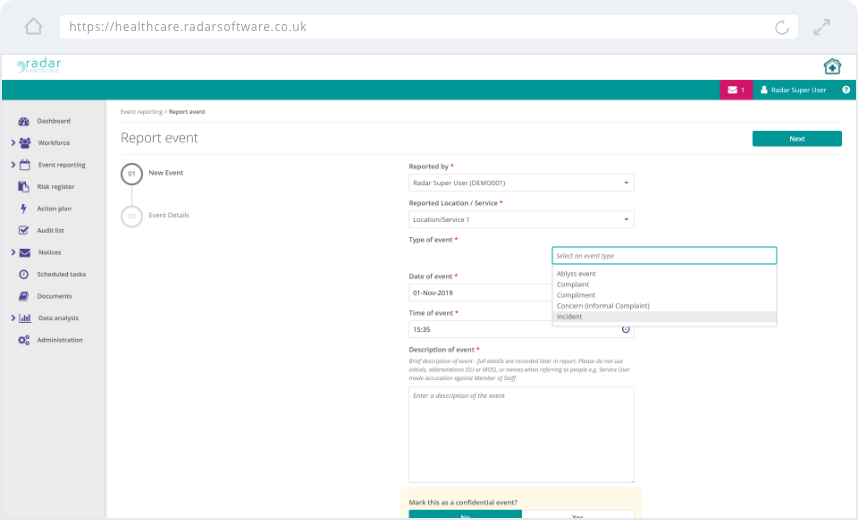Image resolution: width=858 pixels, height=520 pixels.
Task: Choose Concern (Informal Complaint) option
Action: pyautogui.click(x=664, y=306)
